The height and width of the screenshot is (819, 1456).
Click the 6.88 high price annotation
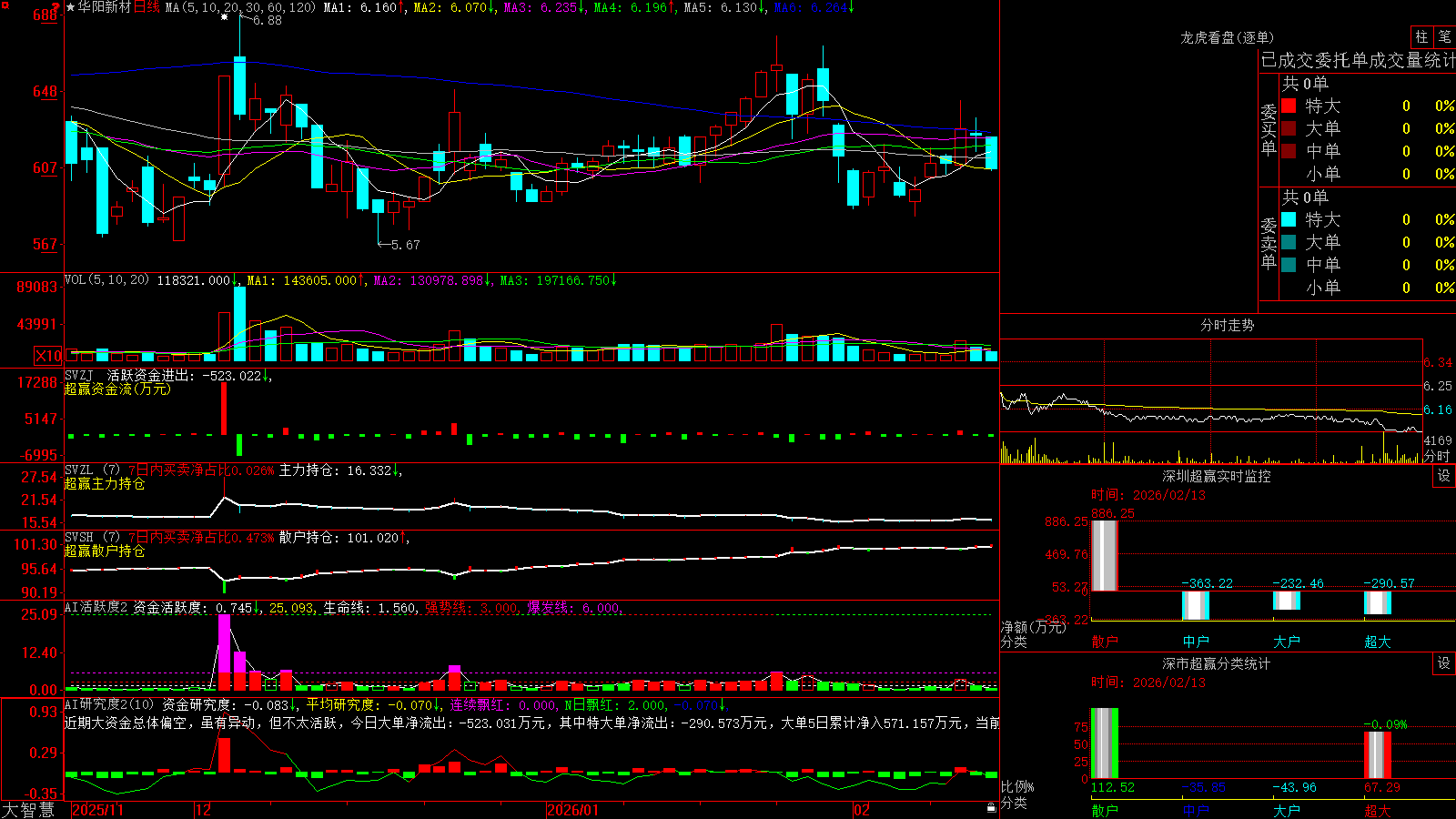coord(267,20)
